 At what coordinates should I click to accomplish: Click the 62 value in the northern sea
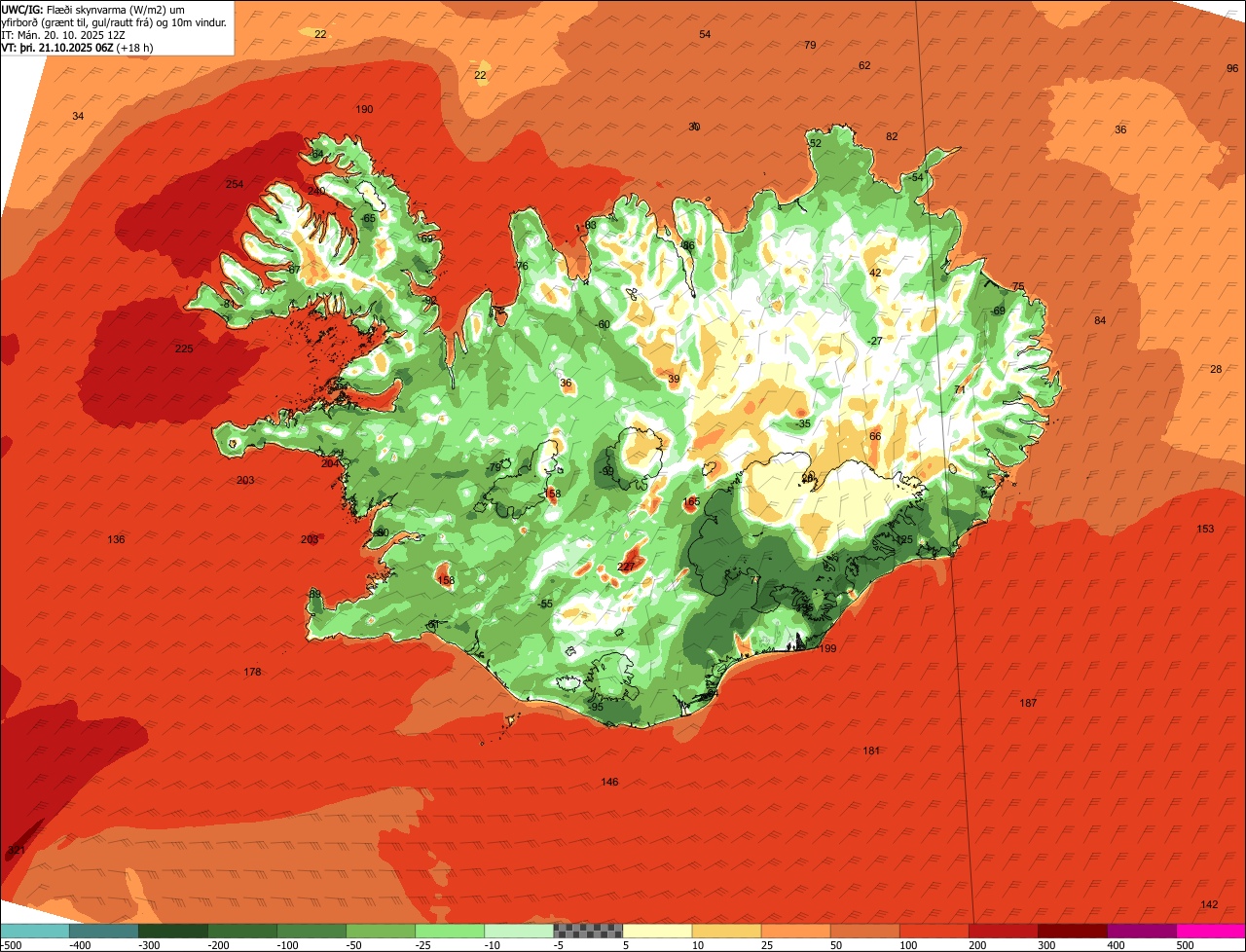[864, 65]
